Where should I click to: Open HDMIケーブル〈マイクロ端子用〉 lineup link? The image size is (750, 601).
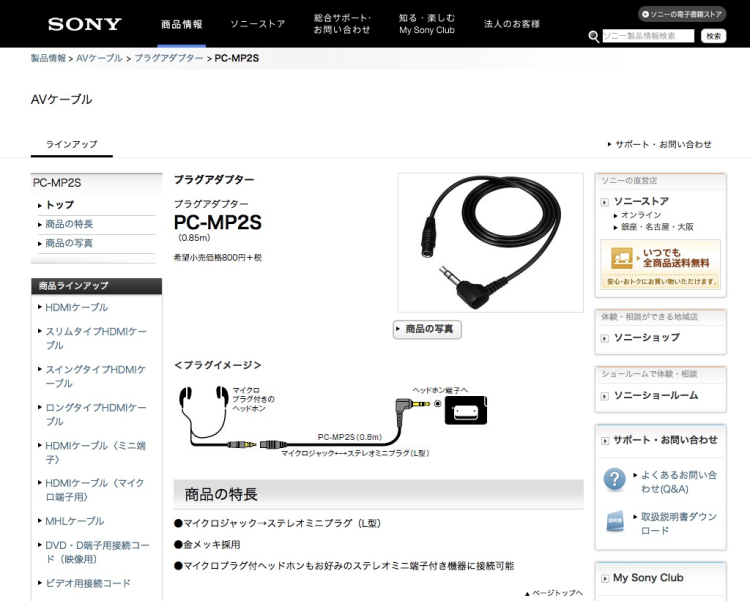[94, 490]
